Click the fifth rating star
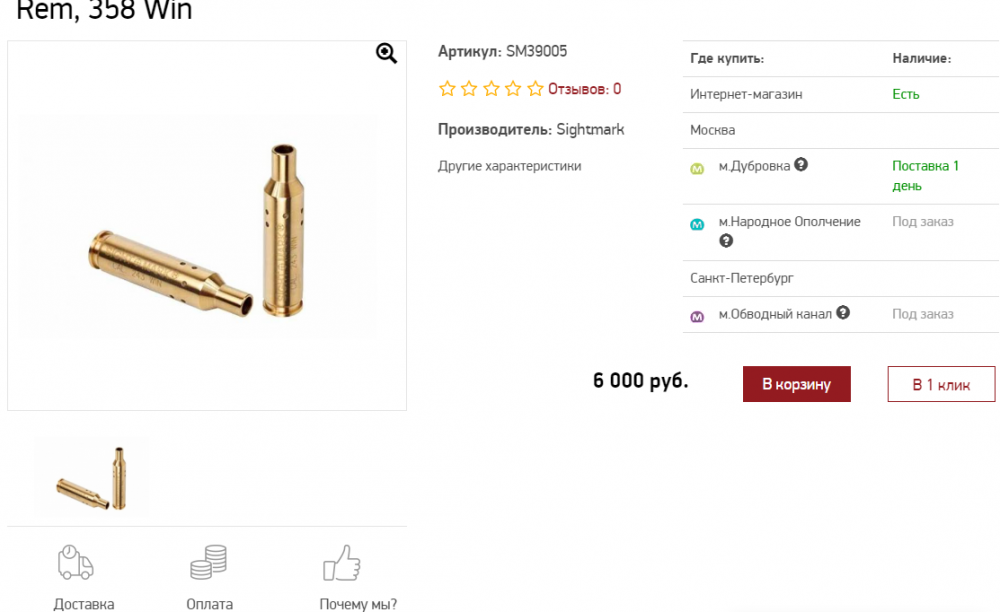1000x612 pixels. (535, 89)
